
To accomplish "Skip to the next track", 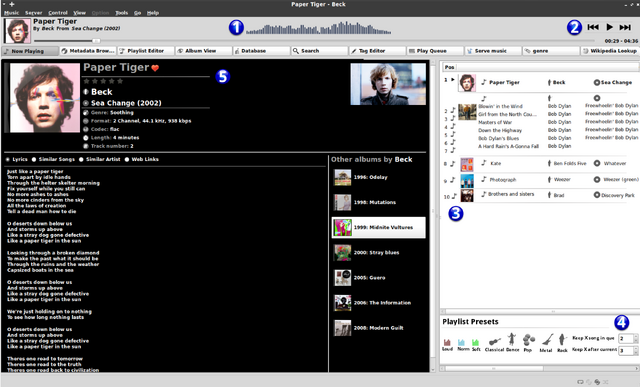I will click(x=625, y=27).
